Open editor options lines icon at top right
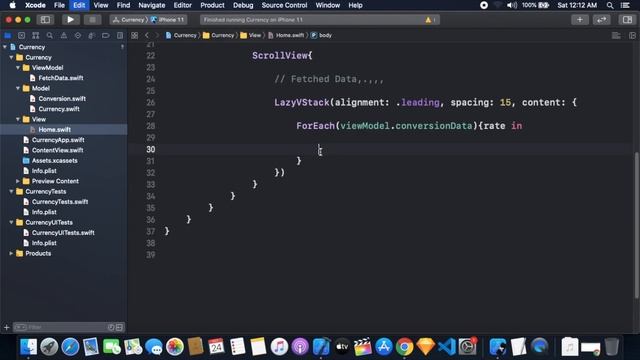 [616, 36]
